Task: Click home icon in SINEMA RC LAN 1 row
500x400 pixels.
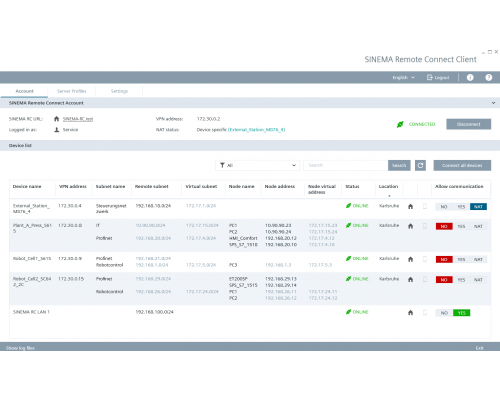Action: tap(410, 313)
